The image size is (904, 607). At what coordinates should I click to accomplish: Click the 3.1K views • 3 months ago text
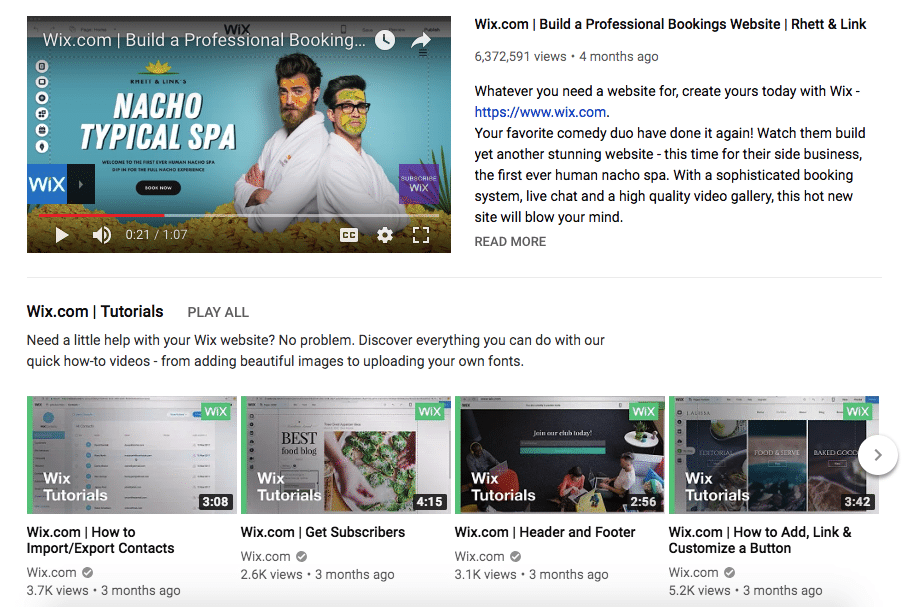click(532, 574)
